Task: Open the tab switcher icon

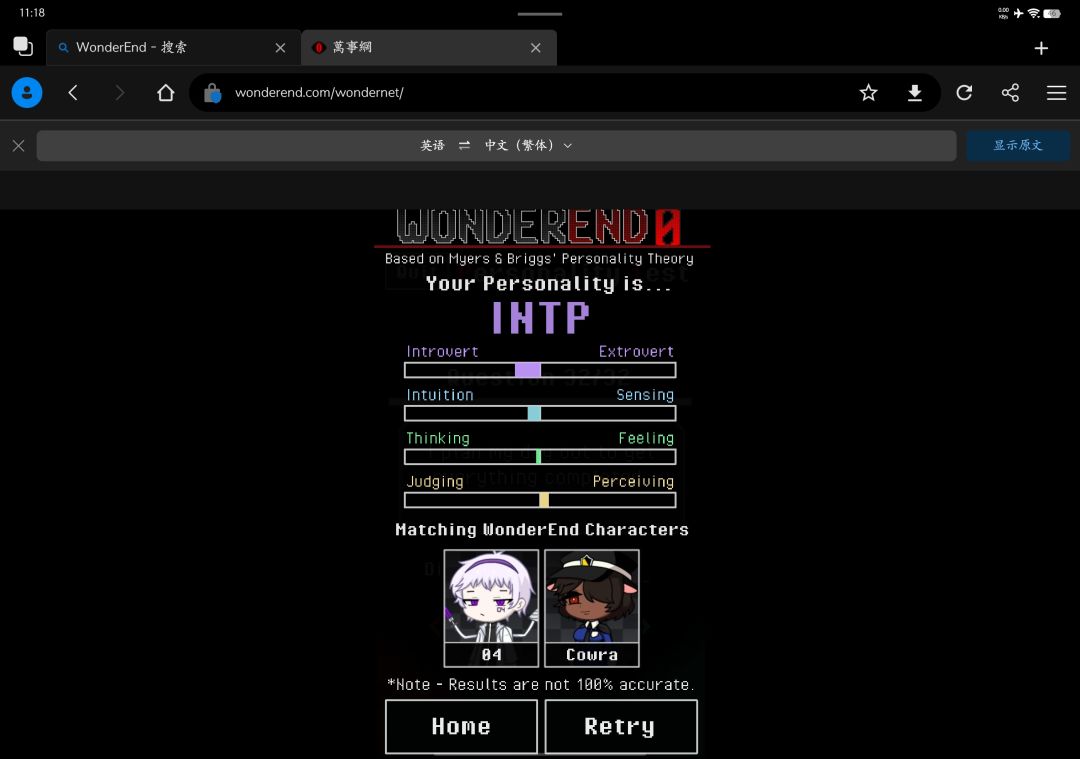Action: tap(23, 46)
